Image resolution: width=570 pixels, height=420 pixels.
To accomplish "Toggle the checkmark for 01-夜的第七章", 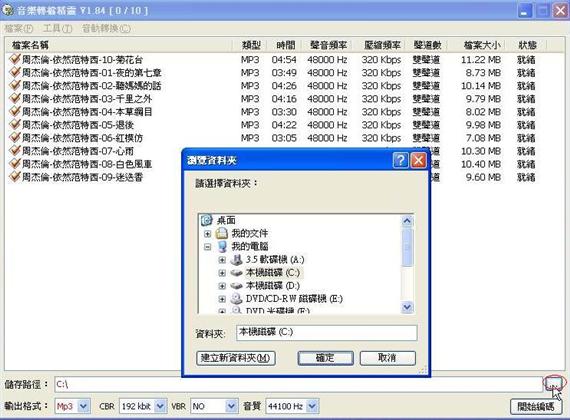I will pyautogui.click(x=15, y=72).
